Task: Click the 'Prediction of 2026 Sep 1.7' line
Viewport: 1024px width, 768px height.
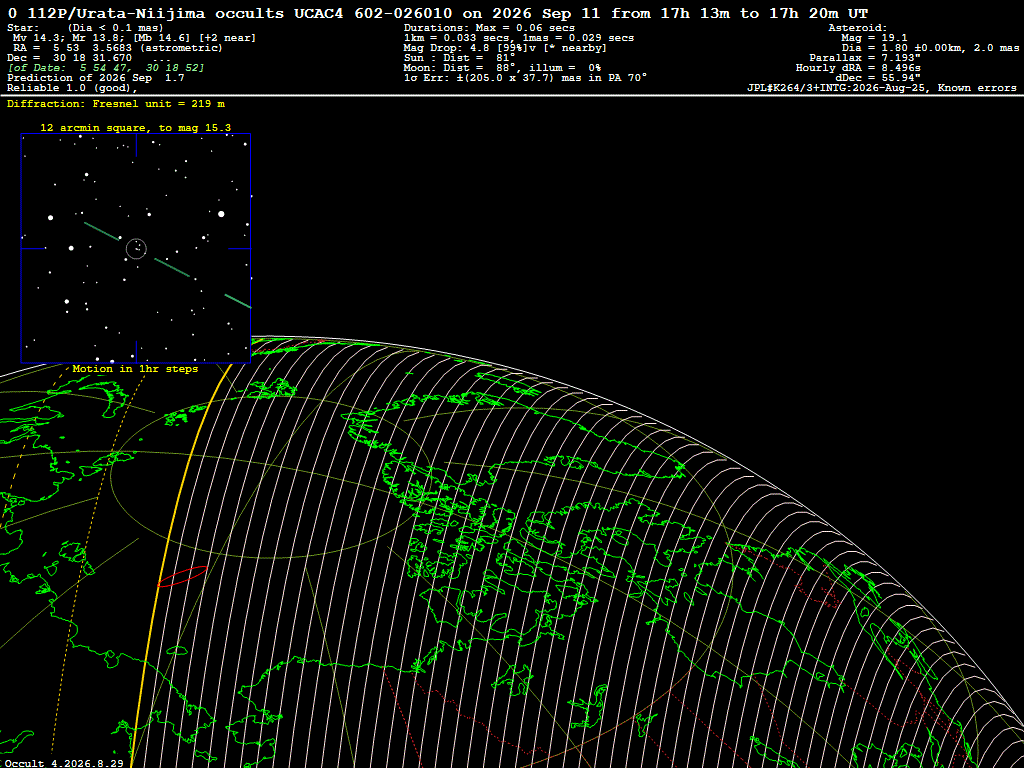Action: pos(95,77)
